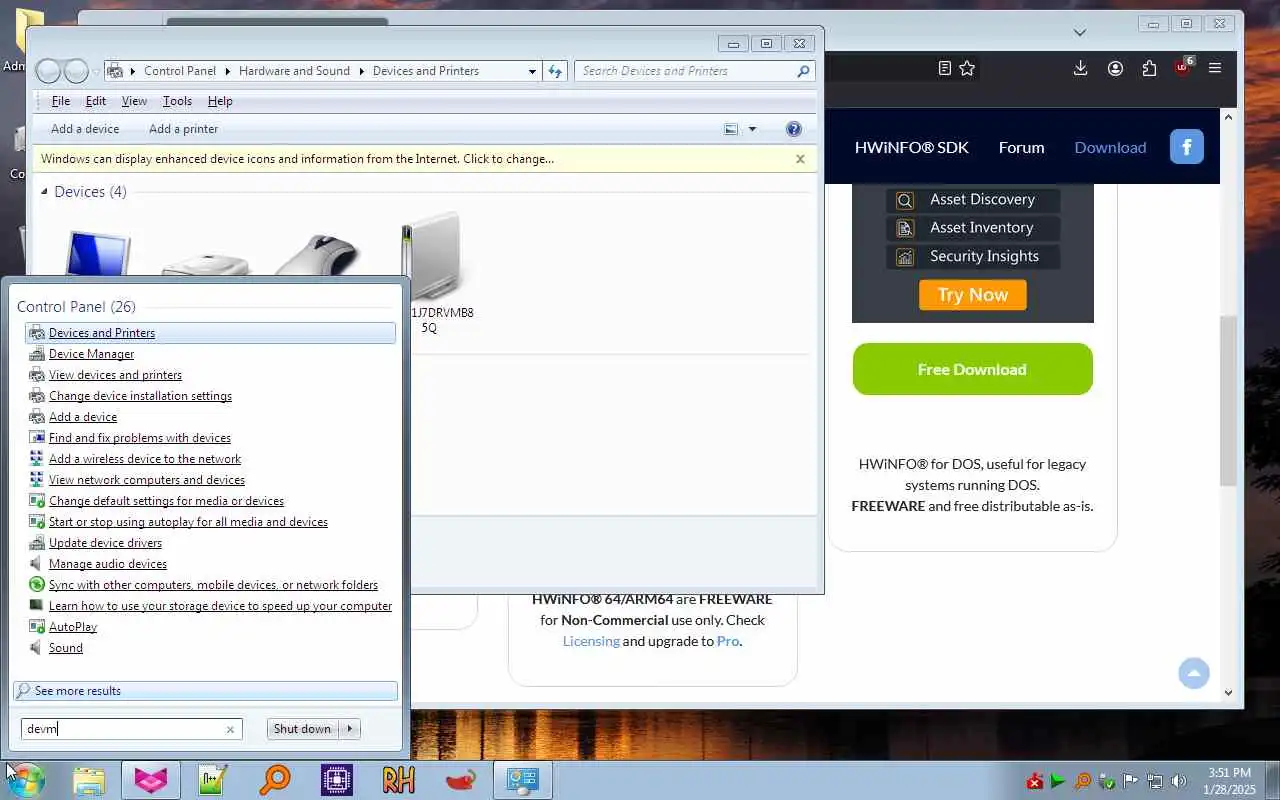1280x800 pixels.
Task: Collapse the Devices (4) group
Action: [x=44, y=191]
